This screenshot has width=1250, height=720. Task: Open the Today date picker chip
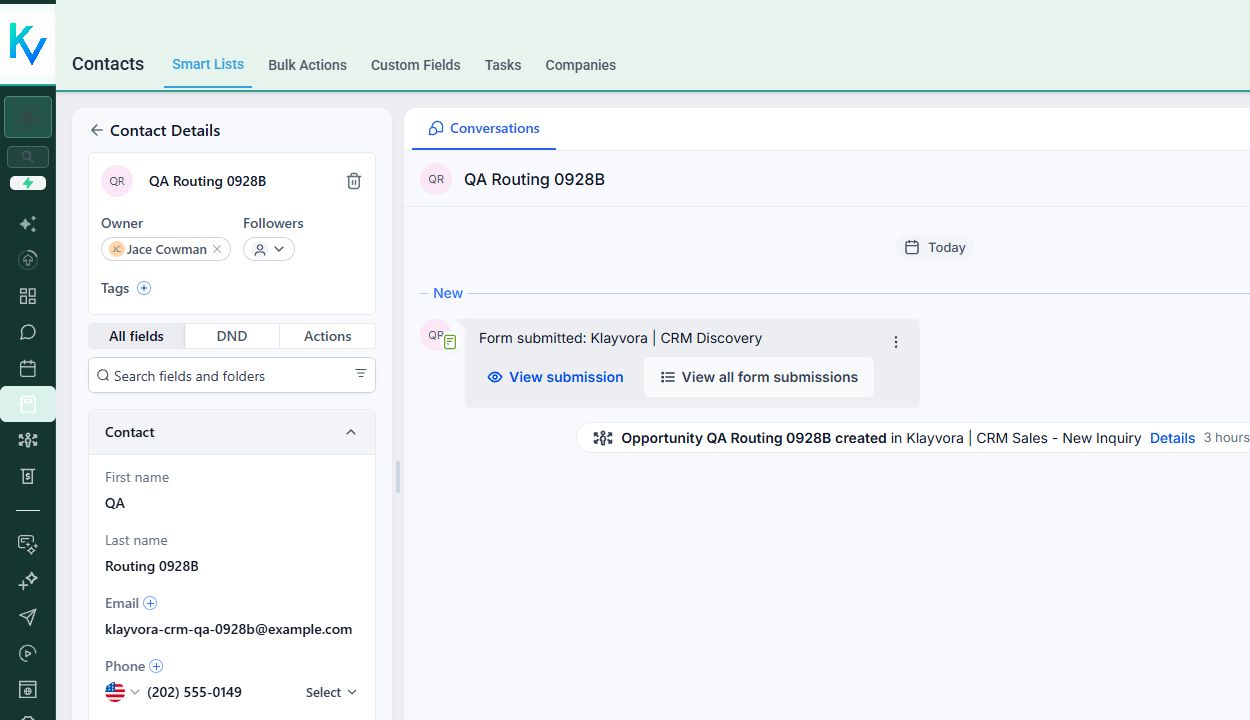pyautogui.click(x=935, y=247)
